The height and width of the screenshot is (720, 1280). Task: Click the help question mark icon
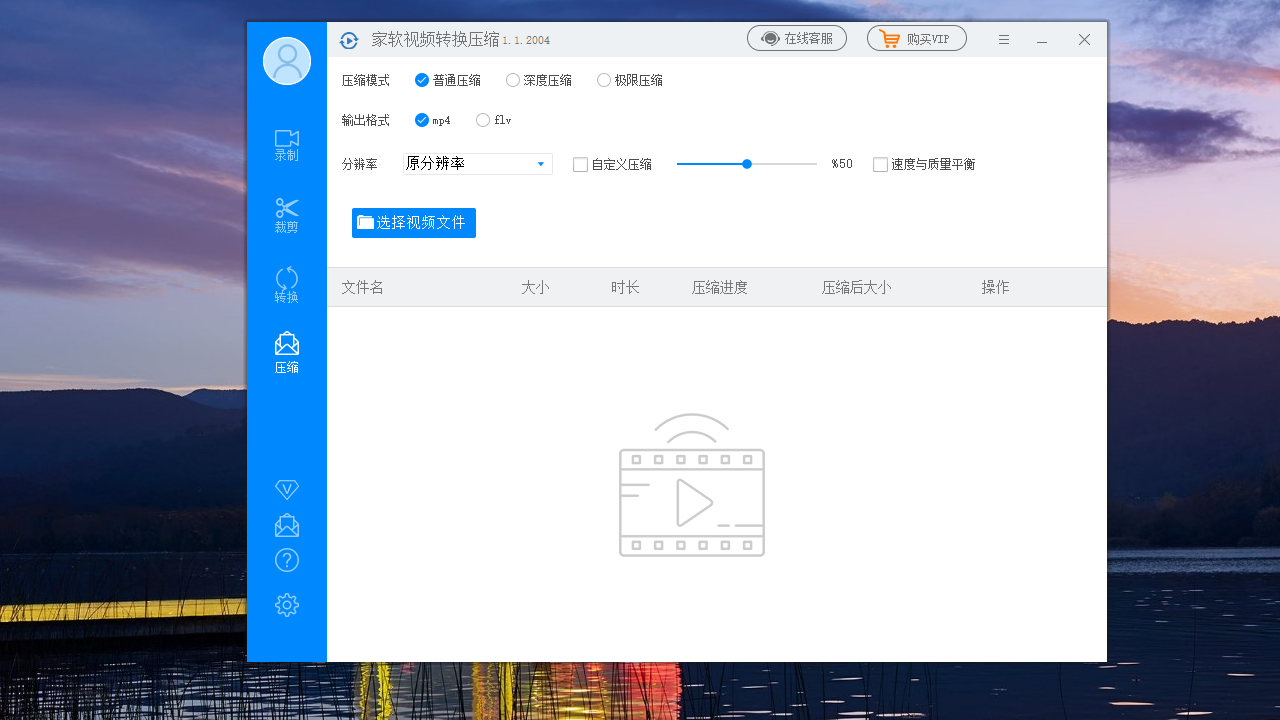tap(286, 560)
